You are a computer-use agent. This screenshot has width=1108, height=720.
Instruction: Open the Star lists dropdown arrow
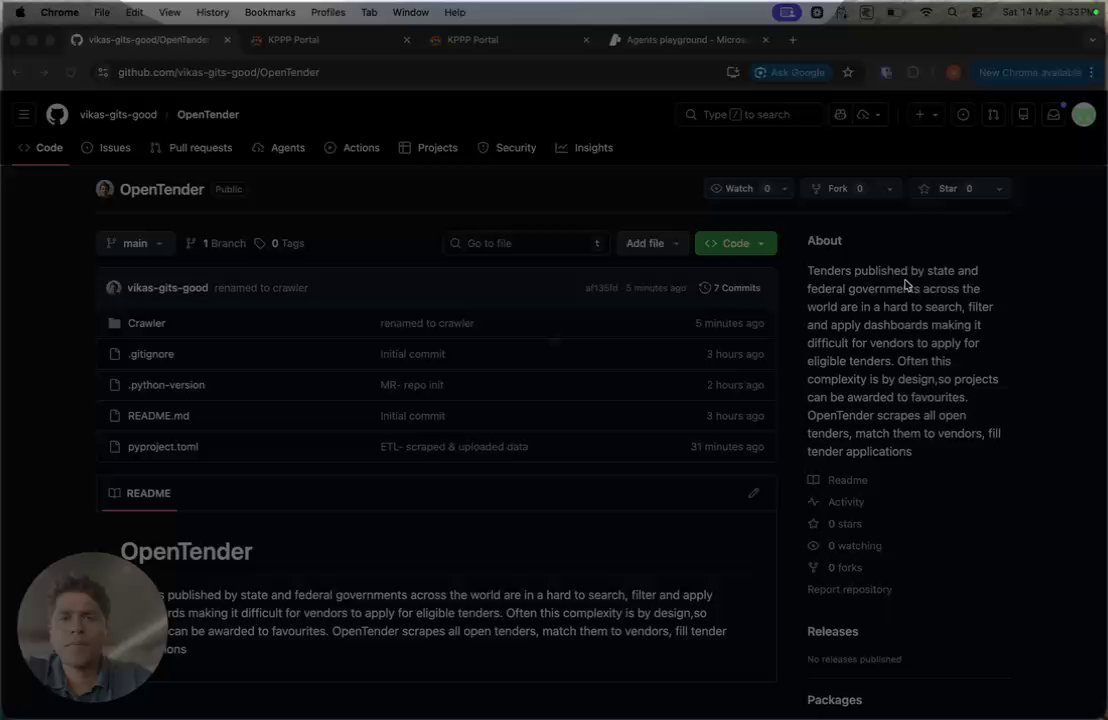998,189
